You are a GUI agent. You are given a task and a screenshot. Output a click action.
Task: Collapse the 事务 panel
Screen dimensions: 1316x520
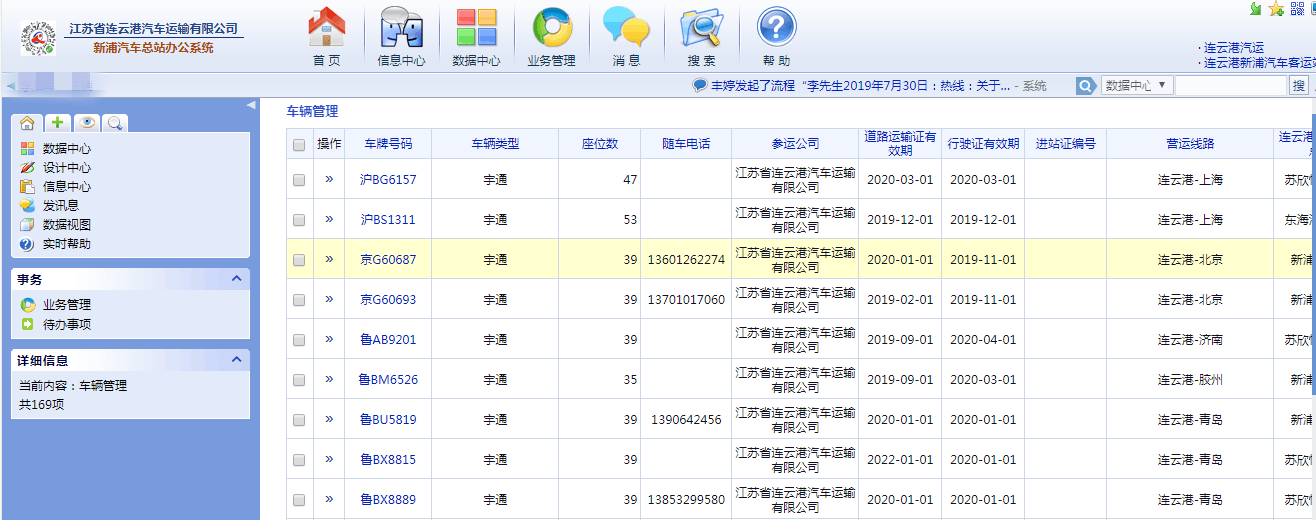(237, 279)
